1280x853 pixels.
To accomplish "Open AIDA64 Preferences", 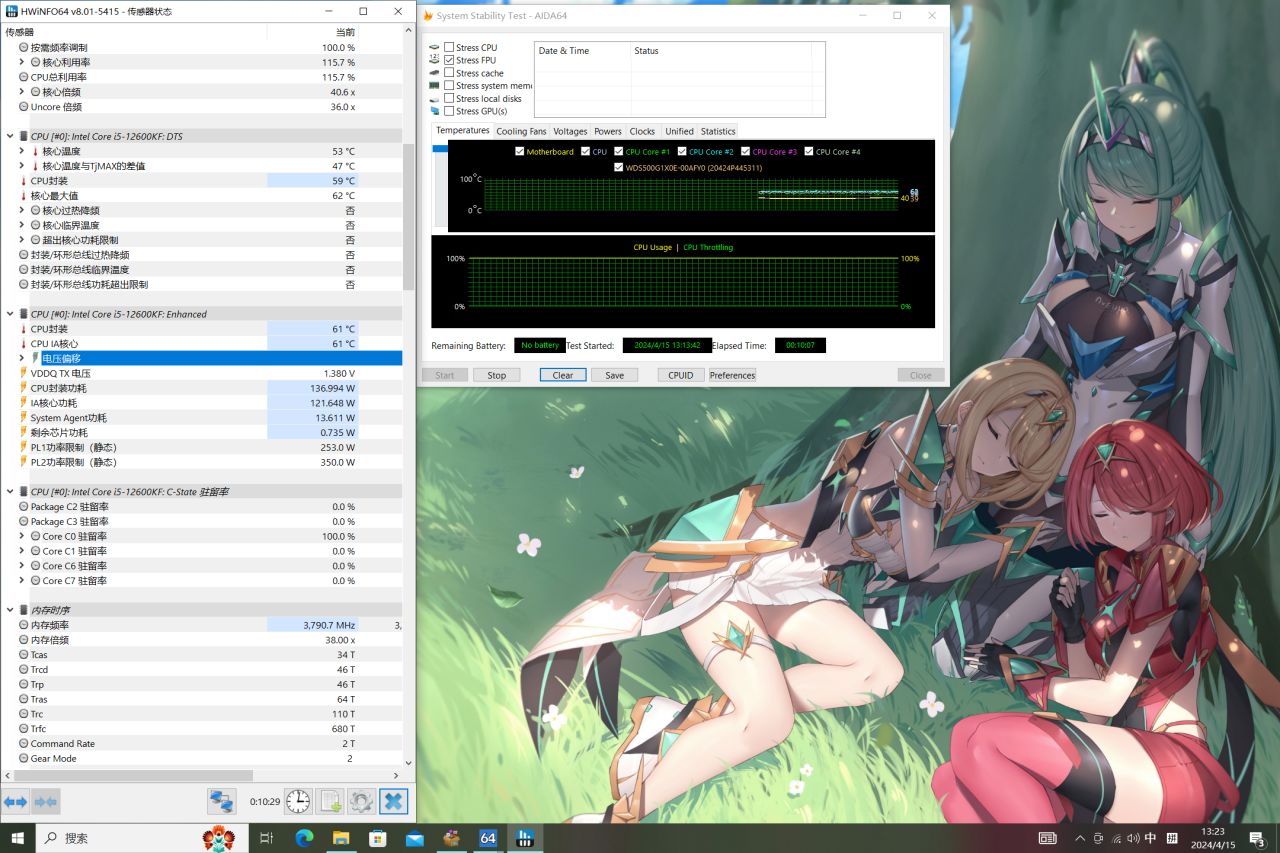I will [733, 375].
